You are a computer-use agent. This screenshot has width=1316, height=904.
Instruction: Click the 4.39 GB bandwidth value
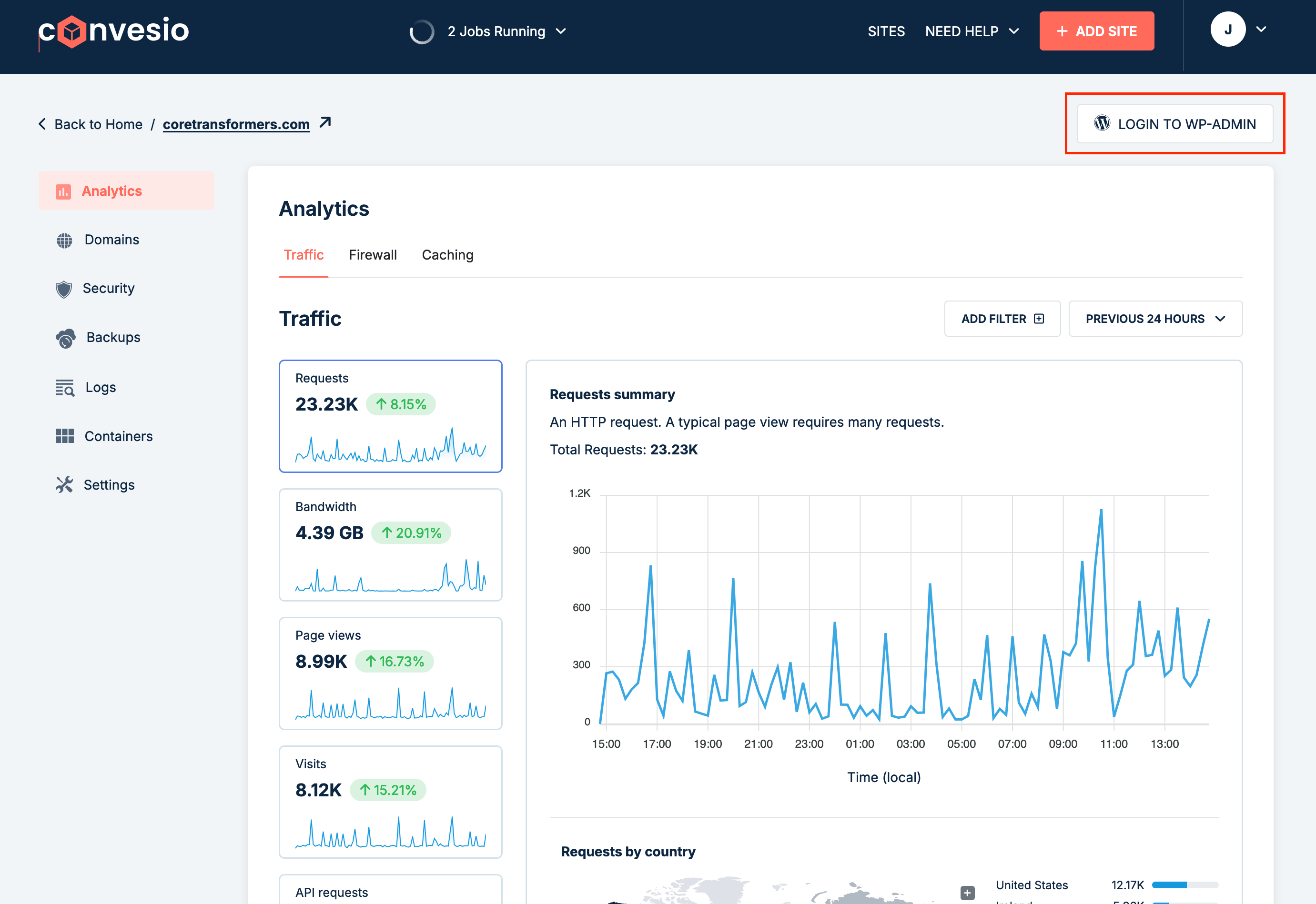point(329,533)
